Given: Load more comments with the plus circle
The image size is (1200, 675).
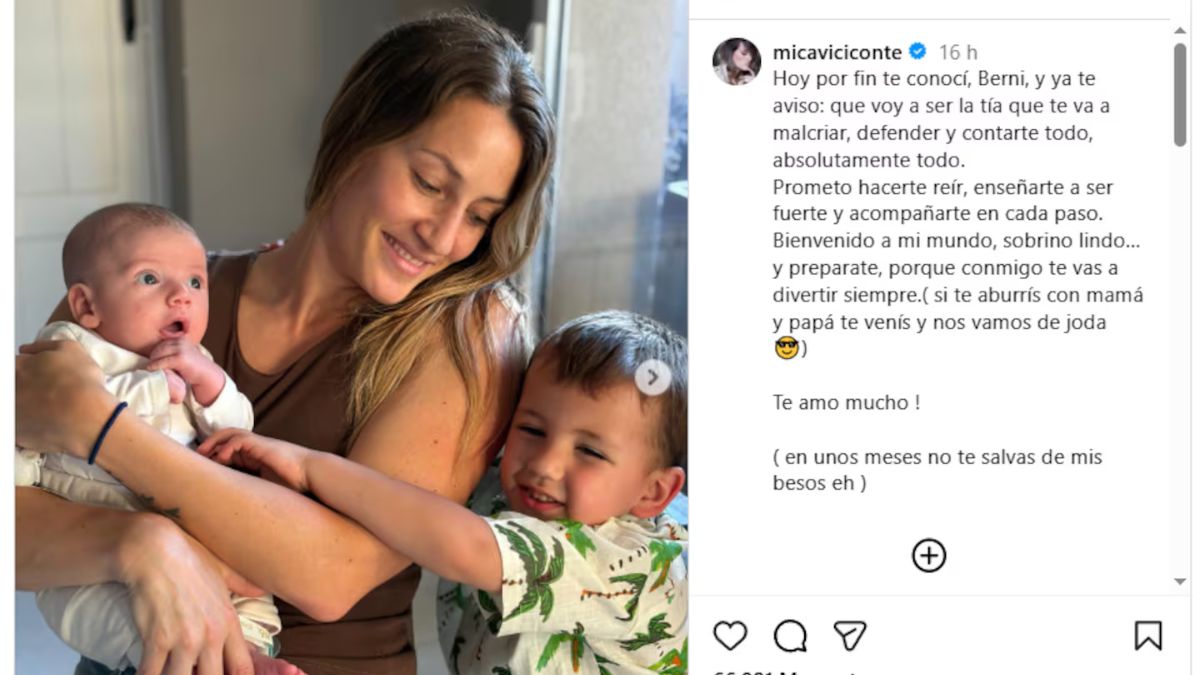Looking at the screenshot, I should pyautogui.click(x=929, y=555).
